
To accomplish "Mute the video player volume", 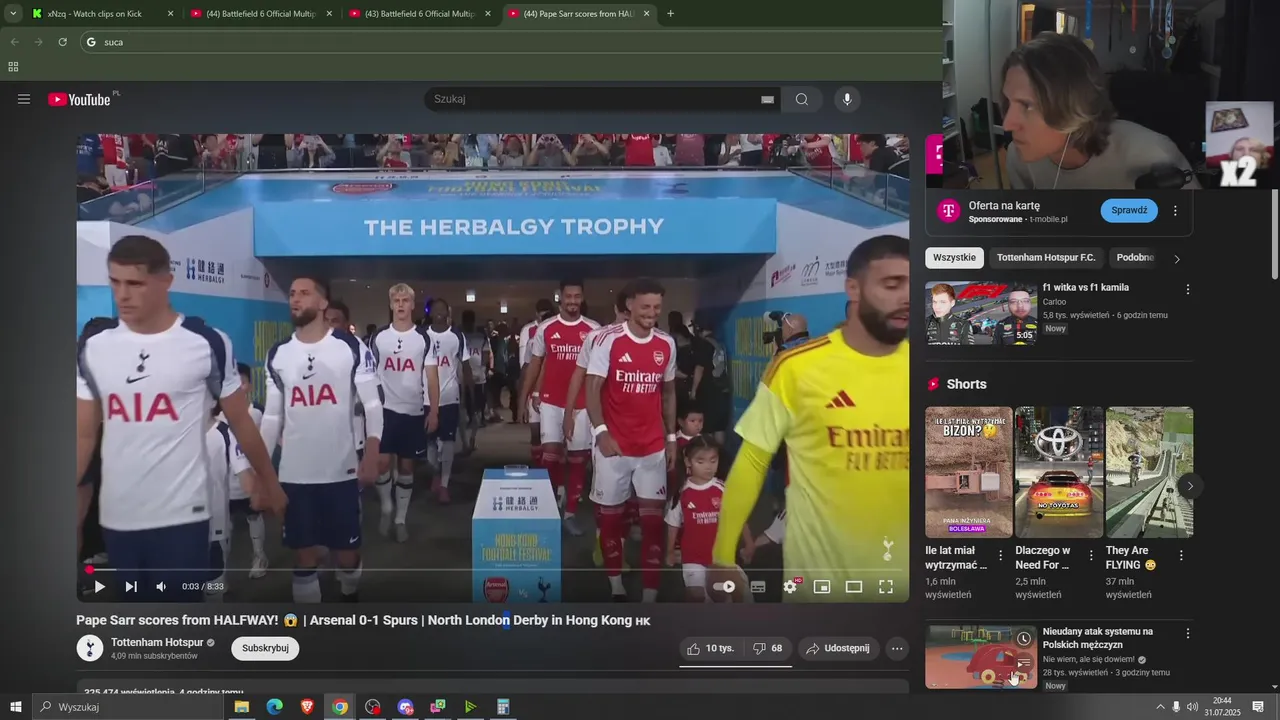I will click(x=160, y=587).
